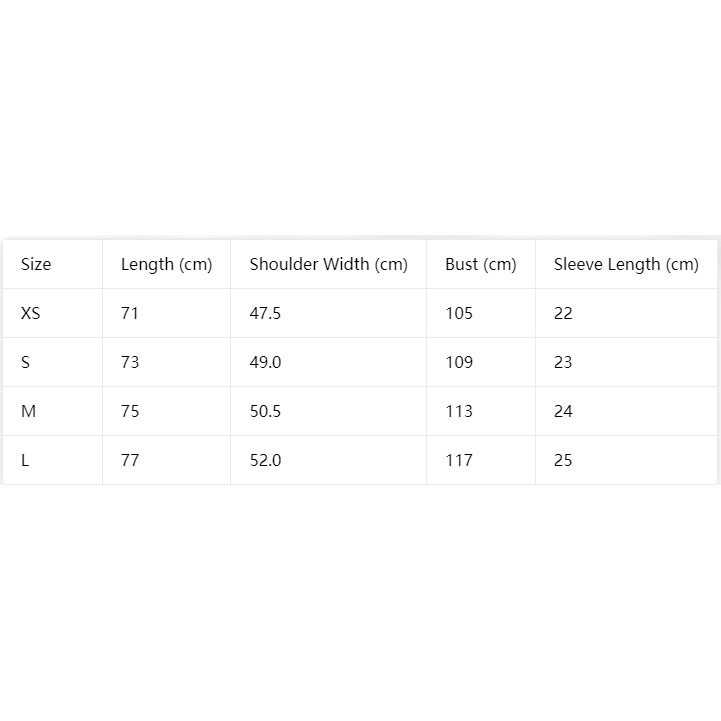Click the 71 length value
Viewport: 721px width, 721px height.
pos(130,314)
